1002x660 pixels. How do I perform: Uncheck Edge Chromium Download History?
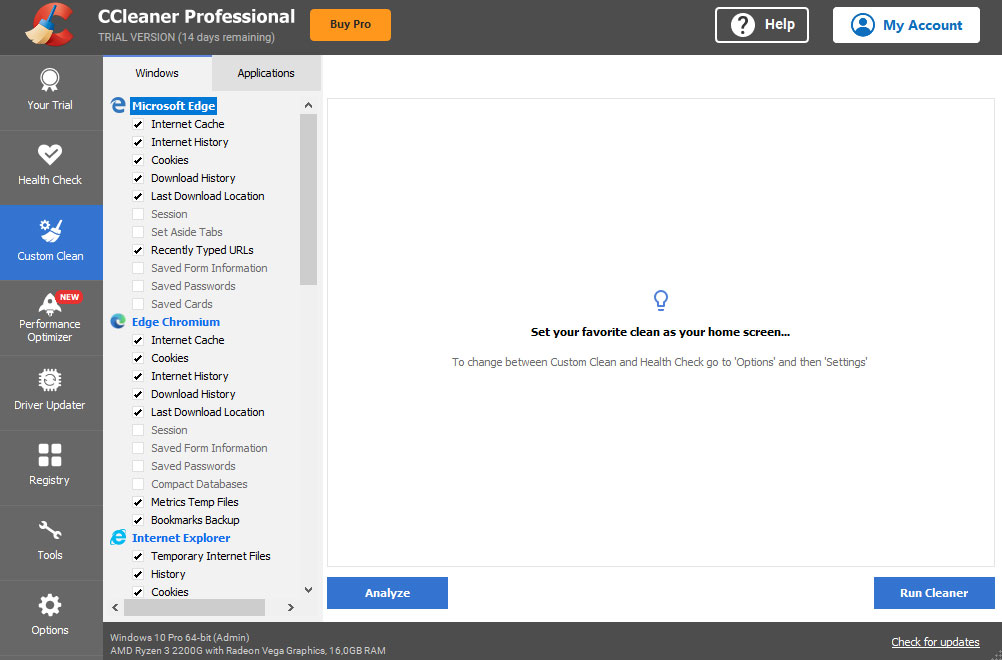click(x=138, y=394)
